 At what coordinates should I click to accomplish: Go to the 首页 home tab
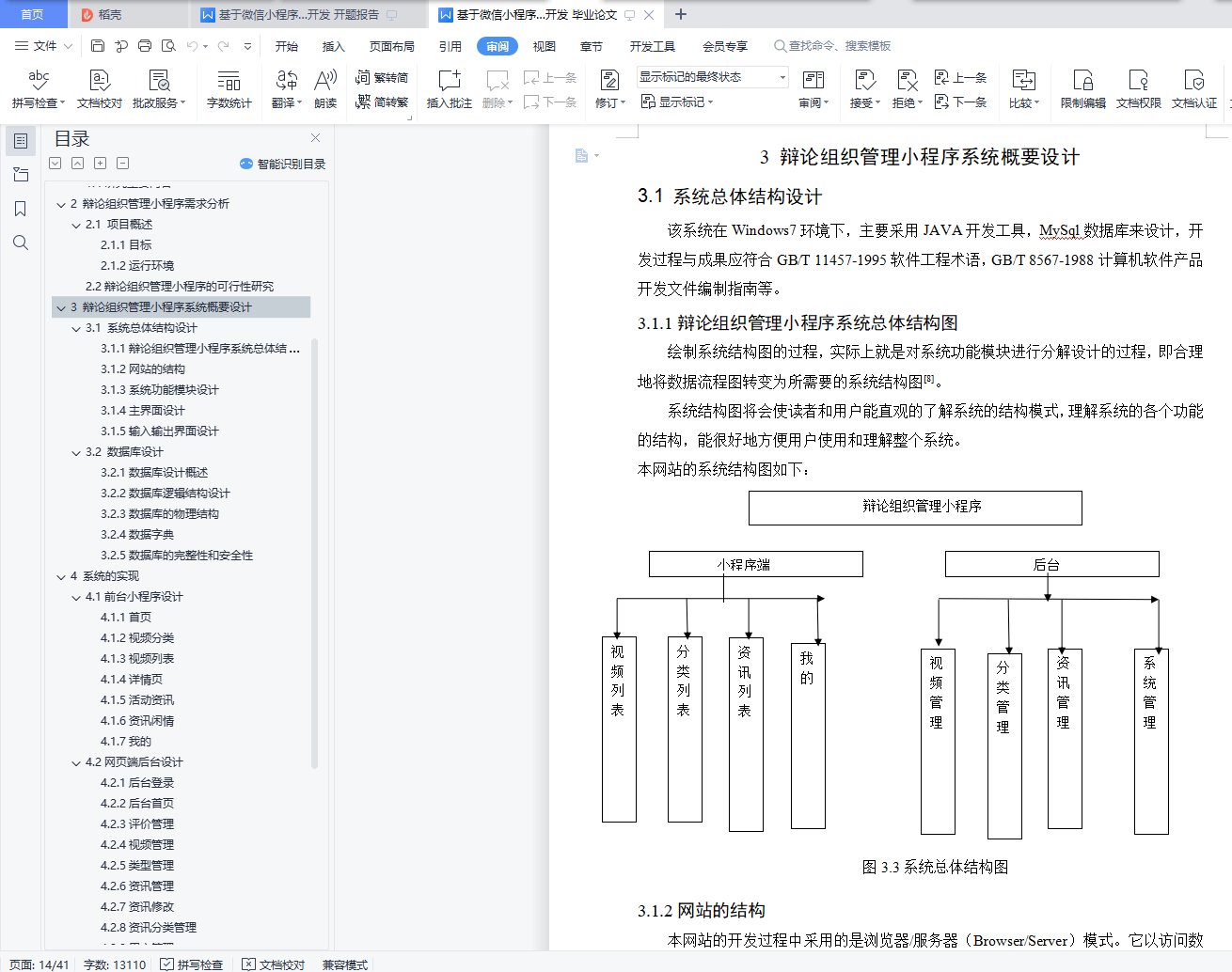coord(32,15)
